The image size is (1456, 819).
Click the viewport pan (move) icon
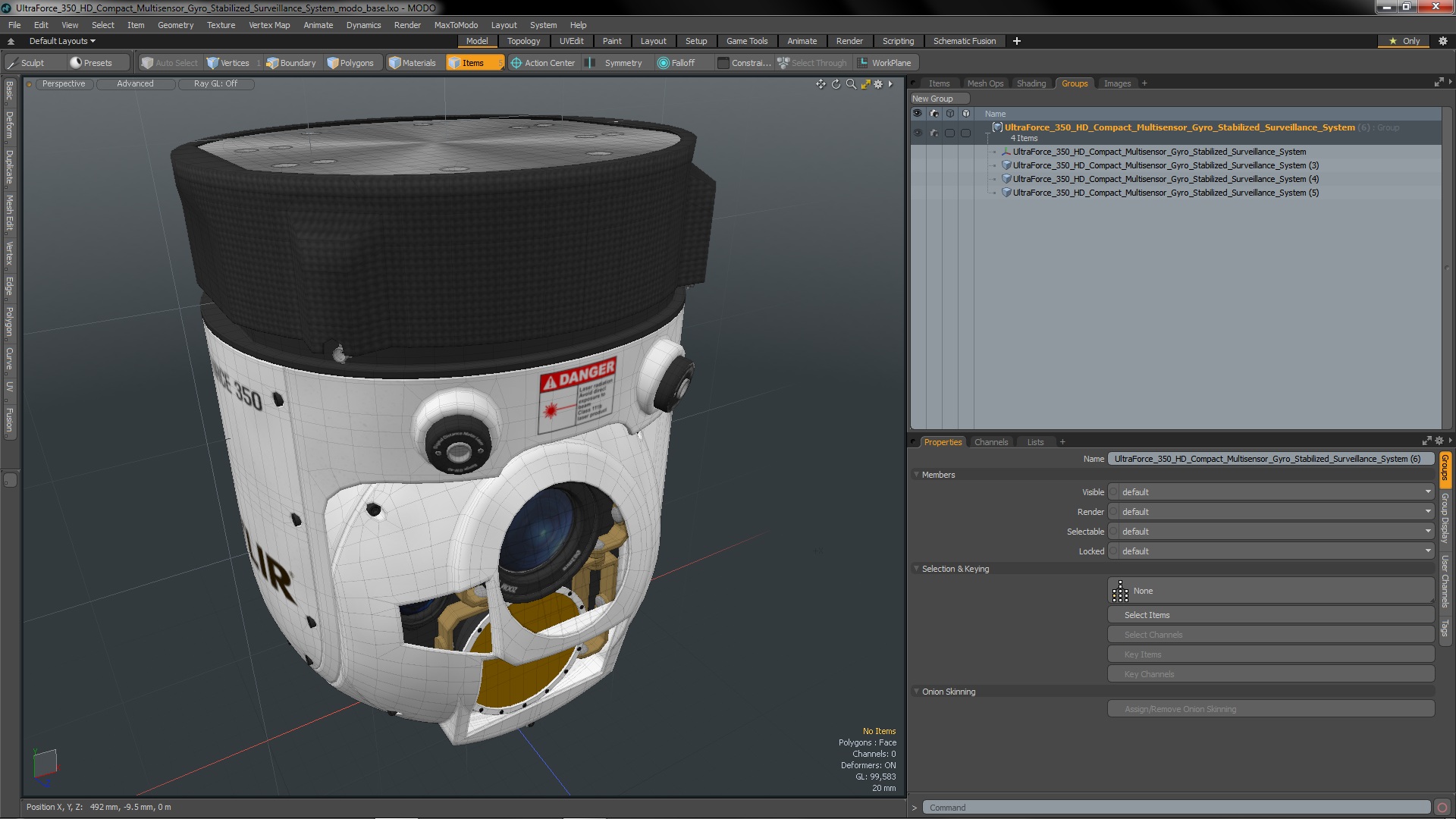(821, 84)
